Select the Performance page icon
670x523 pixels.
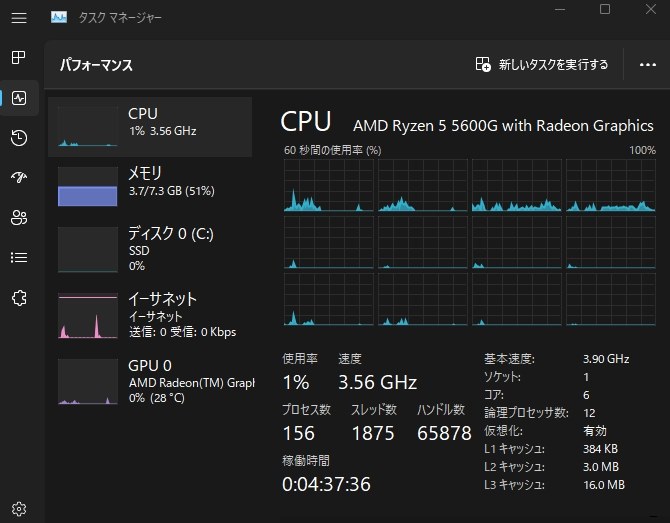tap(19, 98)
